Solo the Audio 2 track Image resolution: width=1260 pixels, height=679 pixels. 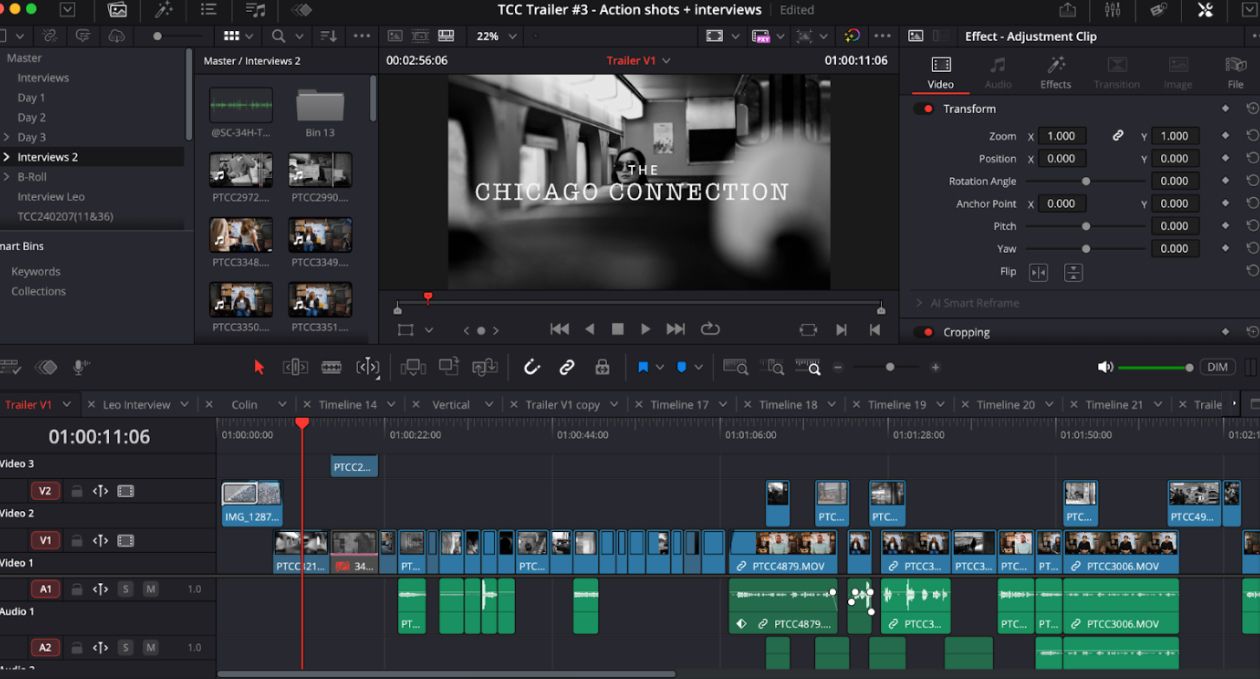tap(125, 647)
